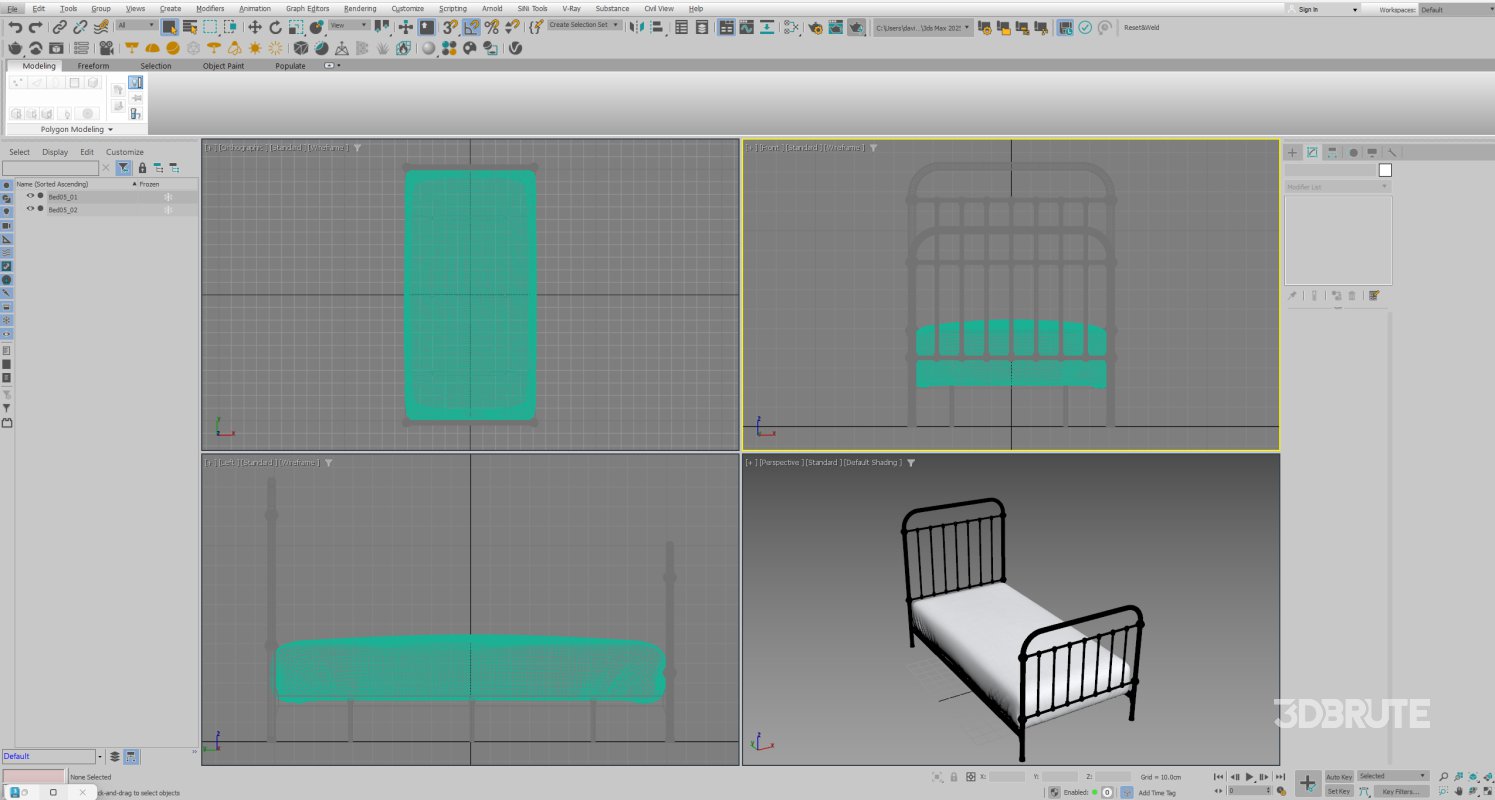This screenshot has width=1495, height=800.
Task: Select the Pan View hand icon
Action: [x=1458, y=791]
